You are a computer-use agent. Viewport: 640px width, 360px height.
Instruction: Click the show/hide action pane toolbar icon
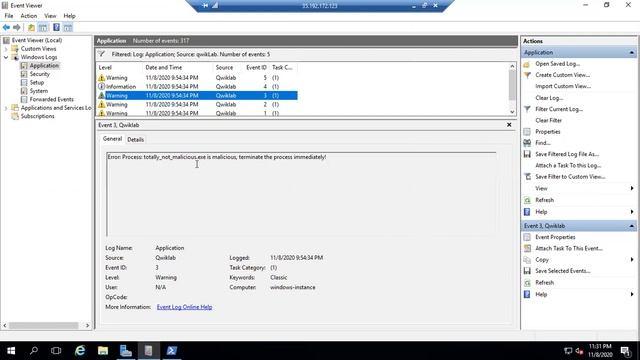tap(68, 27)
